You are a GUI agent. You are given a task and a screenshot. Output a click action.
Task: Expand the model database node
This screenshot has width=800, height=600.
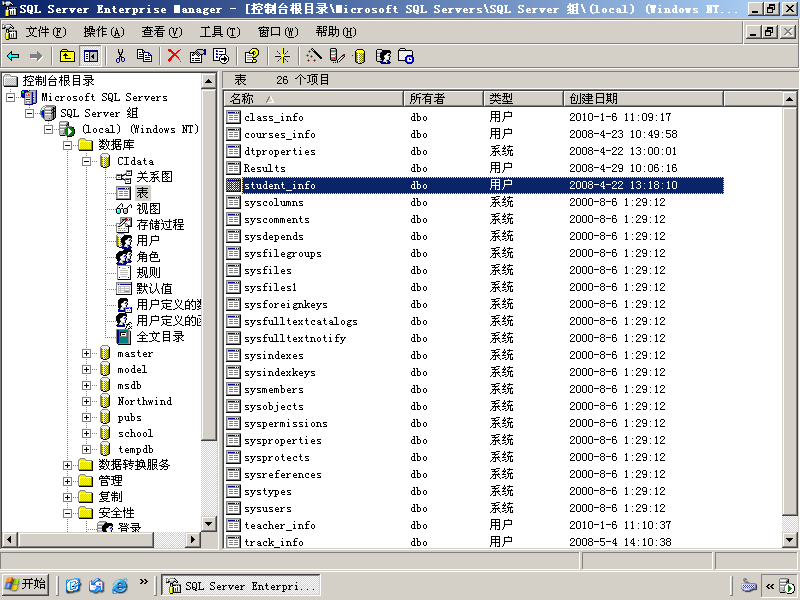coord(86,369)
